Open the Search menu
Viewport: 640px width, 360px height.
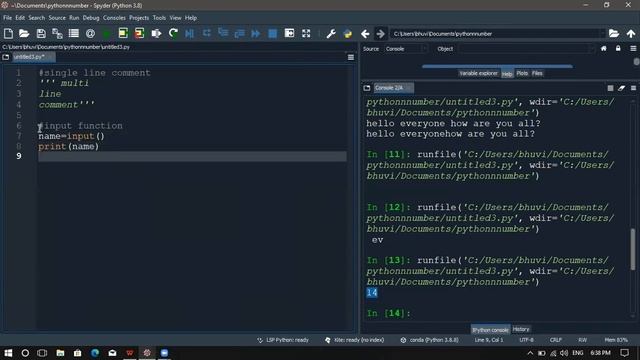[x=36, y=18]
